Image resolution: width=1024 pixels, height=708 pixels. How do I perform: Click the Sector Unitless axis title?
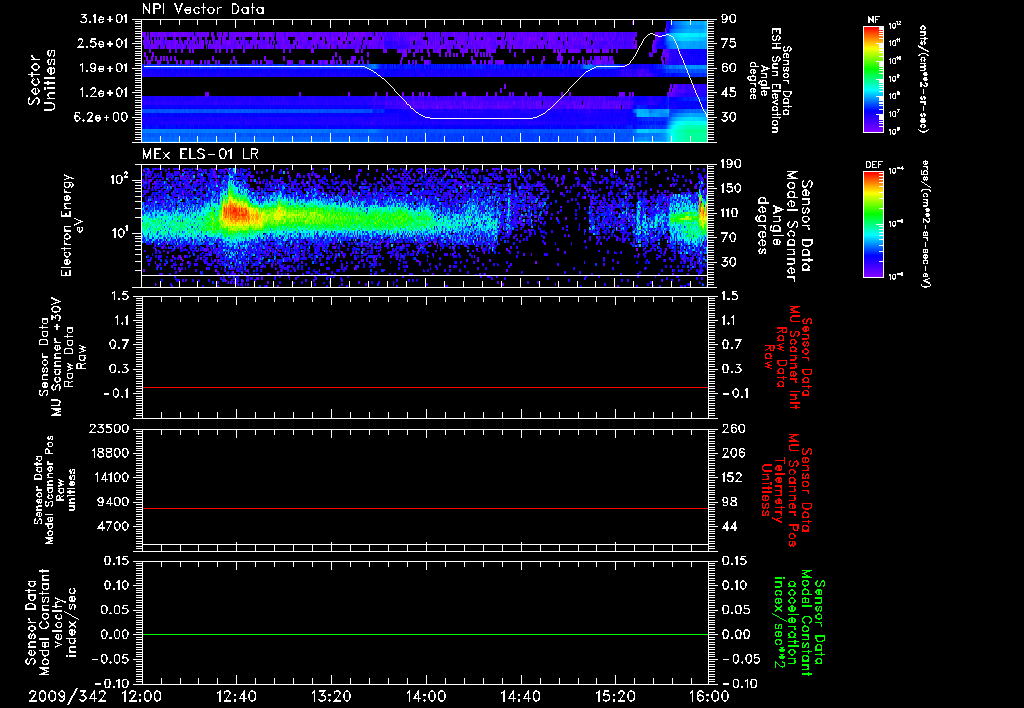click(42, 80)
